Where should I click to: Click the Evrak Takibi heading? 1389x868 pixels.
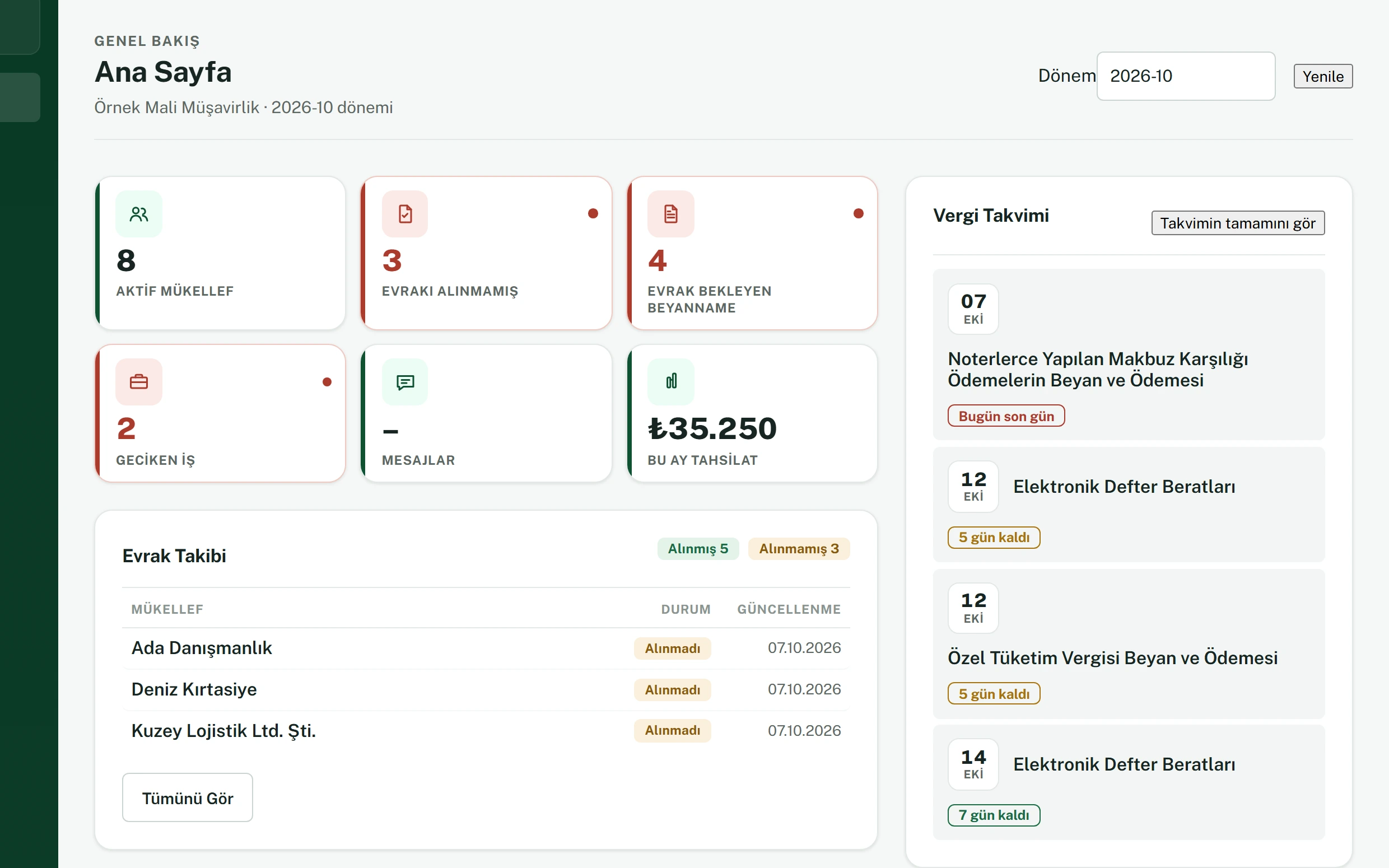[174, 556]
